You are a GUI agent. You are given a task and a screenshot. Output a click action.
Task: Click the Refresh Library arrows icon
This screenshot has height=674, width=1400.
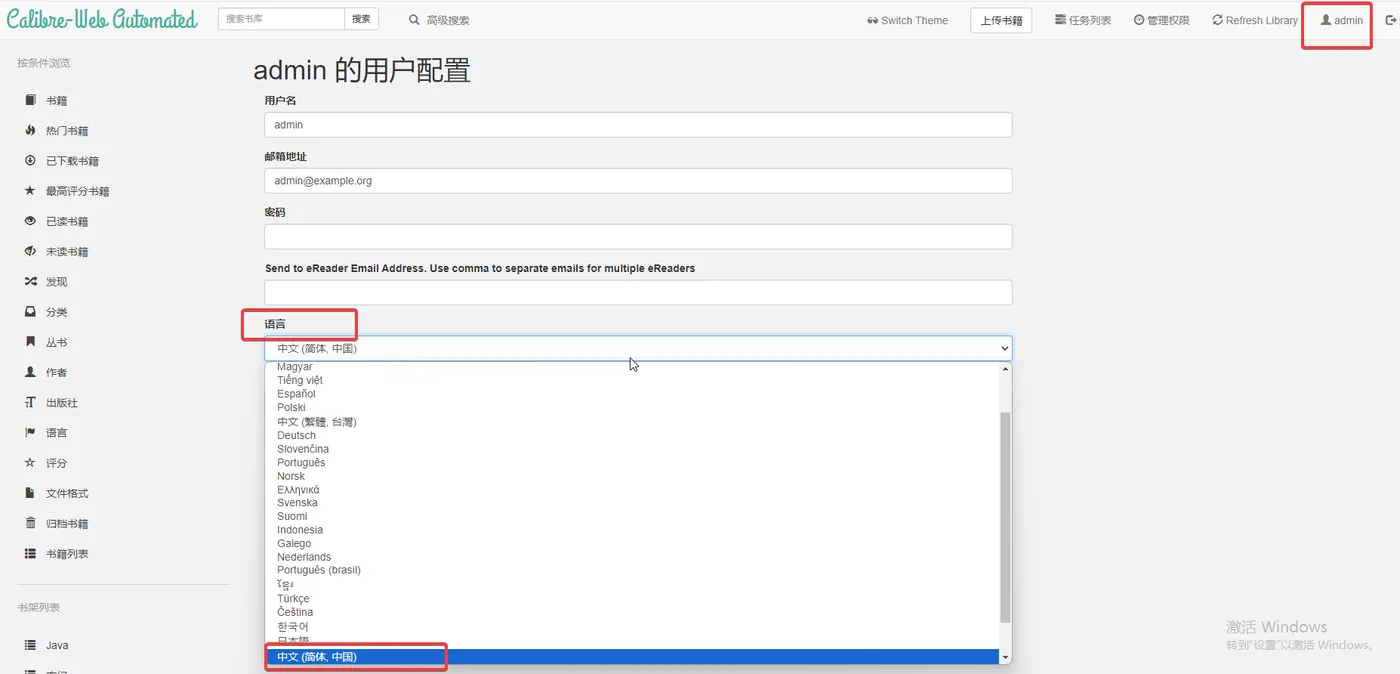(x=1217, y=20)
